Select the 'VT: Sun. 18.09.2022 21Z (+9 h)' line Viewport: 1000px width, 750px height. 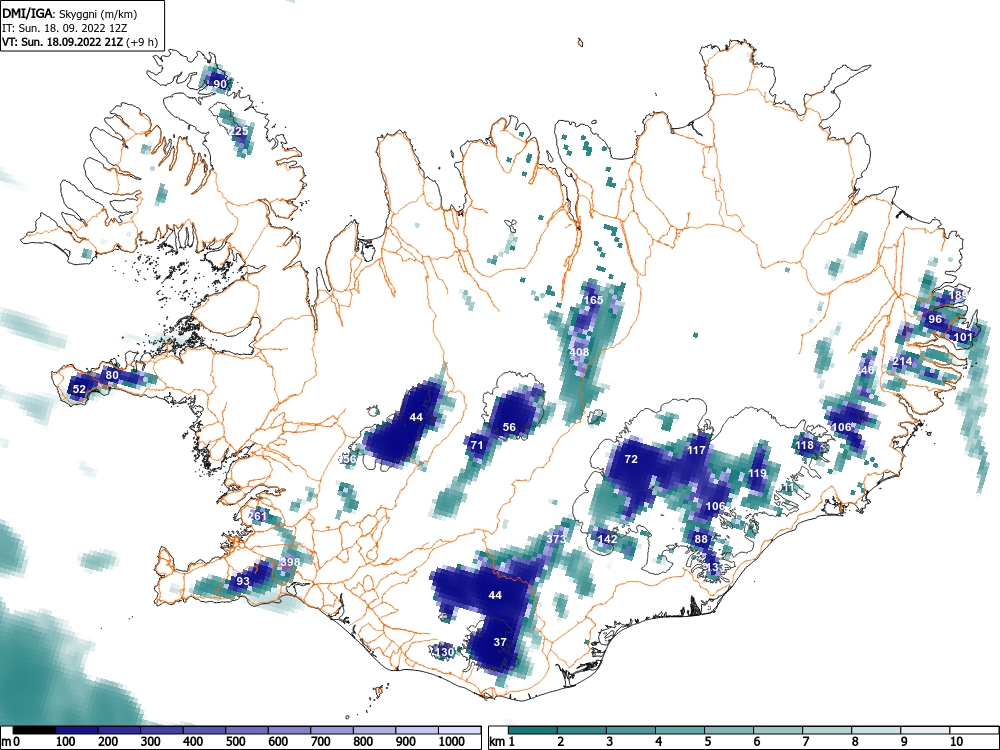pyautogui.click(x=80, y=42)
